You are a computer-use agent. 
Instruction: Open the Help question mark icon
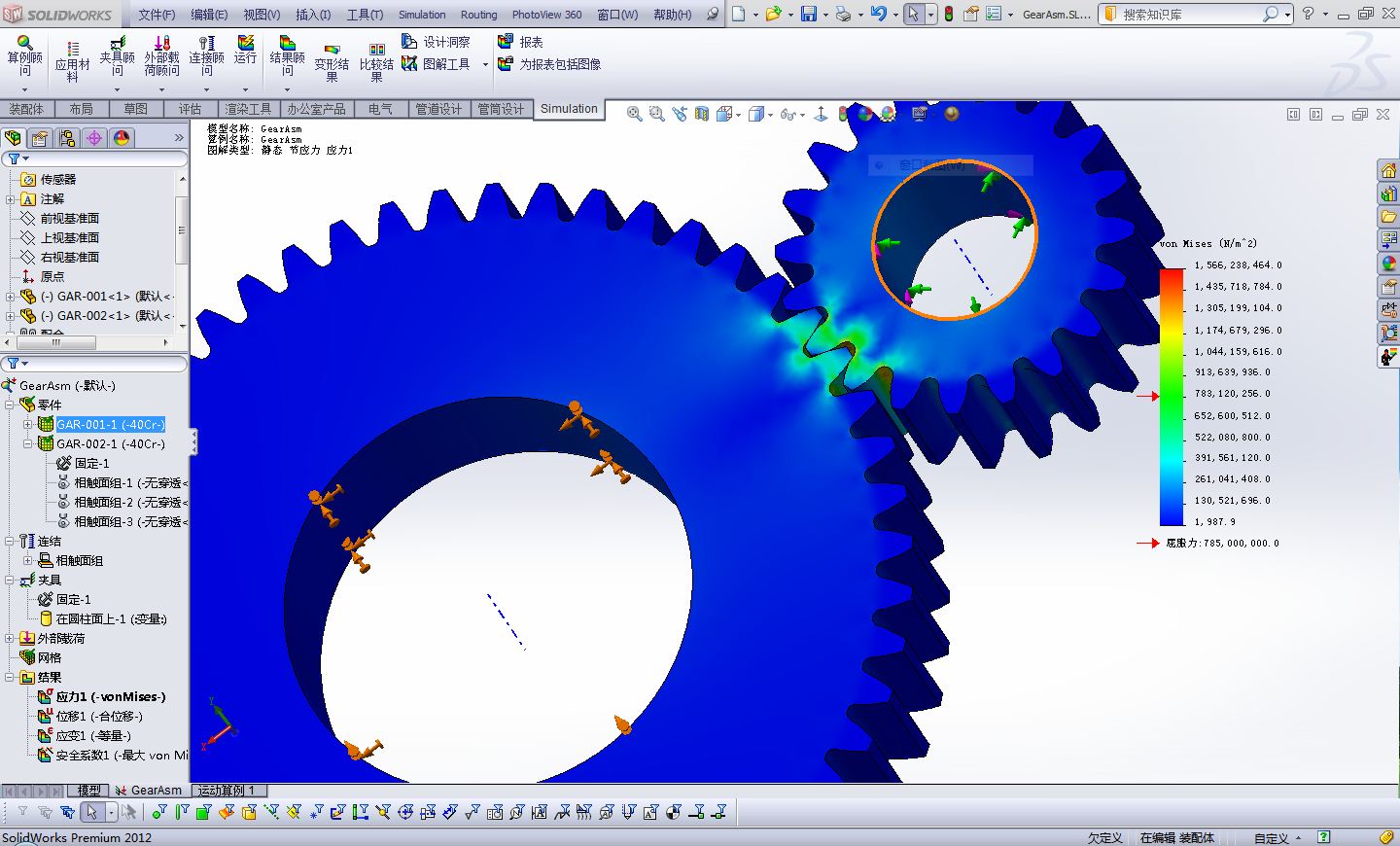coord(1309,14)
